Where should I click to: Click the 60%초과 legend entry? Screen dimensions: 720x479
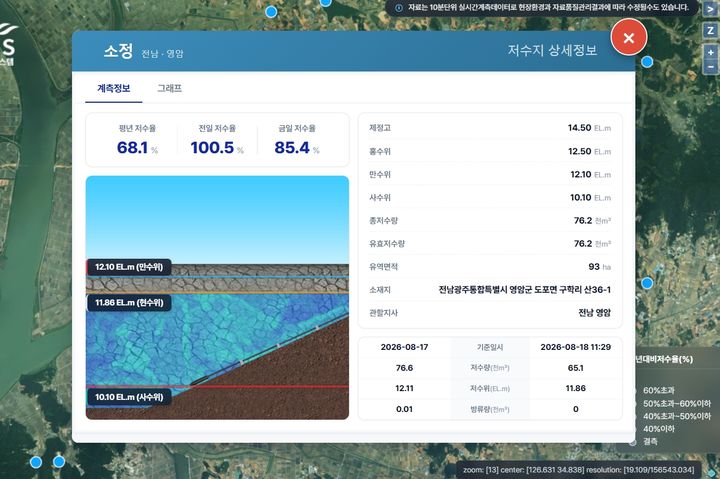[x=658, y=390]
